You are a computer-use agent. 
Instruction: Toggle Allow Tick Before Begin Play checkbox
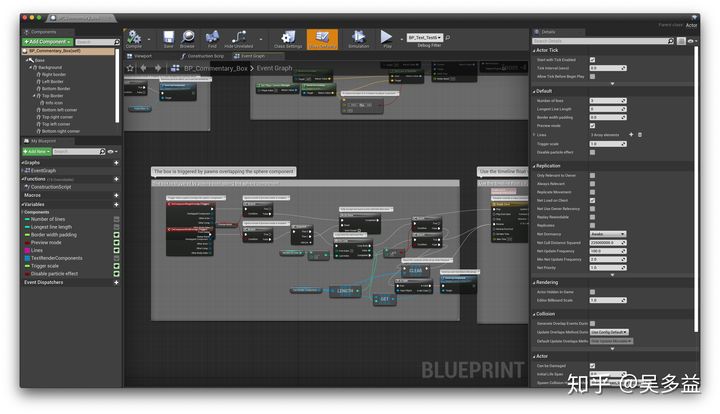pos(592,76)
